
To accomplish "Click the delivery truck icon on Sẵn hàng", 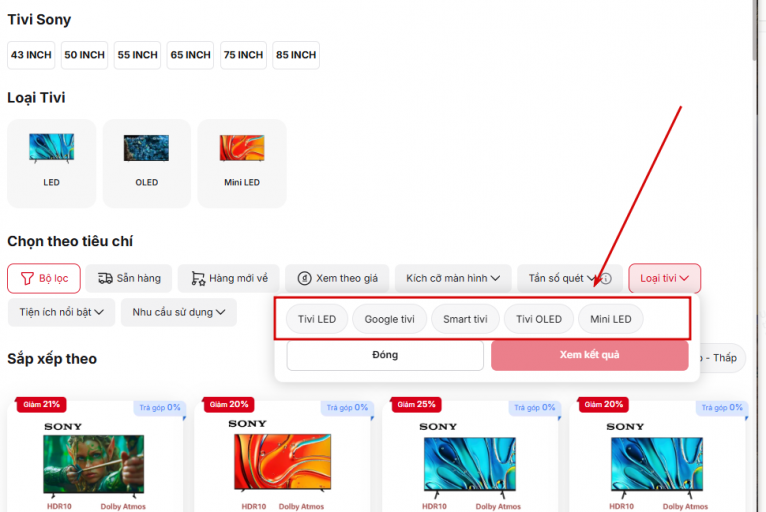I will coord(105,278).
